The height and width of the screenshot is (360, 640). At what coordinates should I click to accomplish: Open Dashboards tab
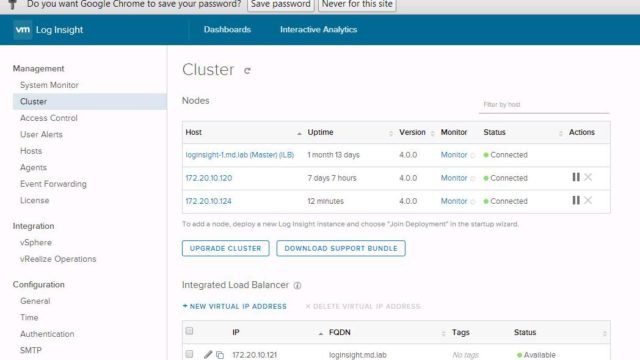tap(227, 29)
